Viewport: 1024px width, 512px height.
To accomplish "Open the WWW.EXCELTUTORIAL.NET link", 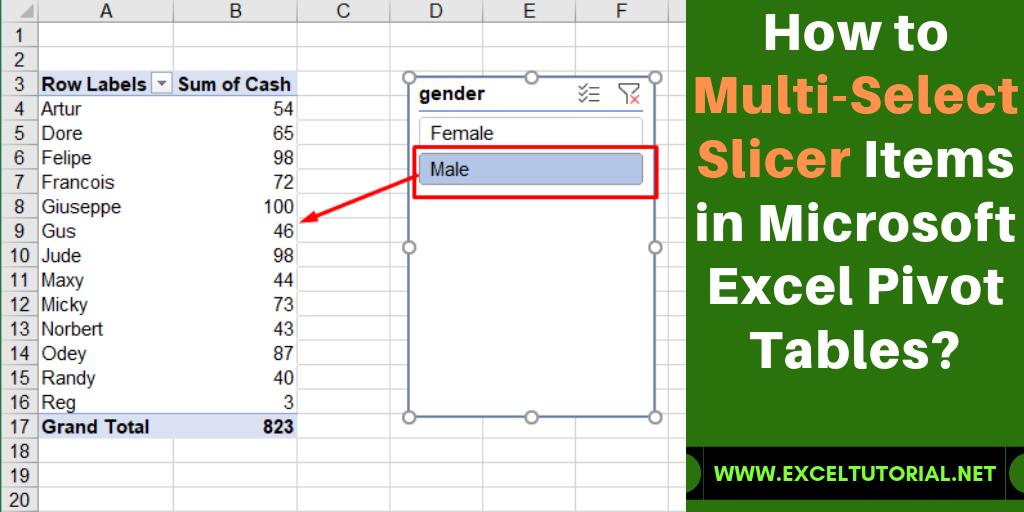I will pyautogui.click(x=855, y=473).
